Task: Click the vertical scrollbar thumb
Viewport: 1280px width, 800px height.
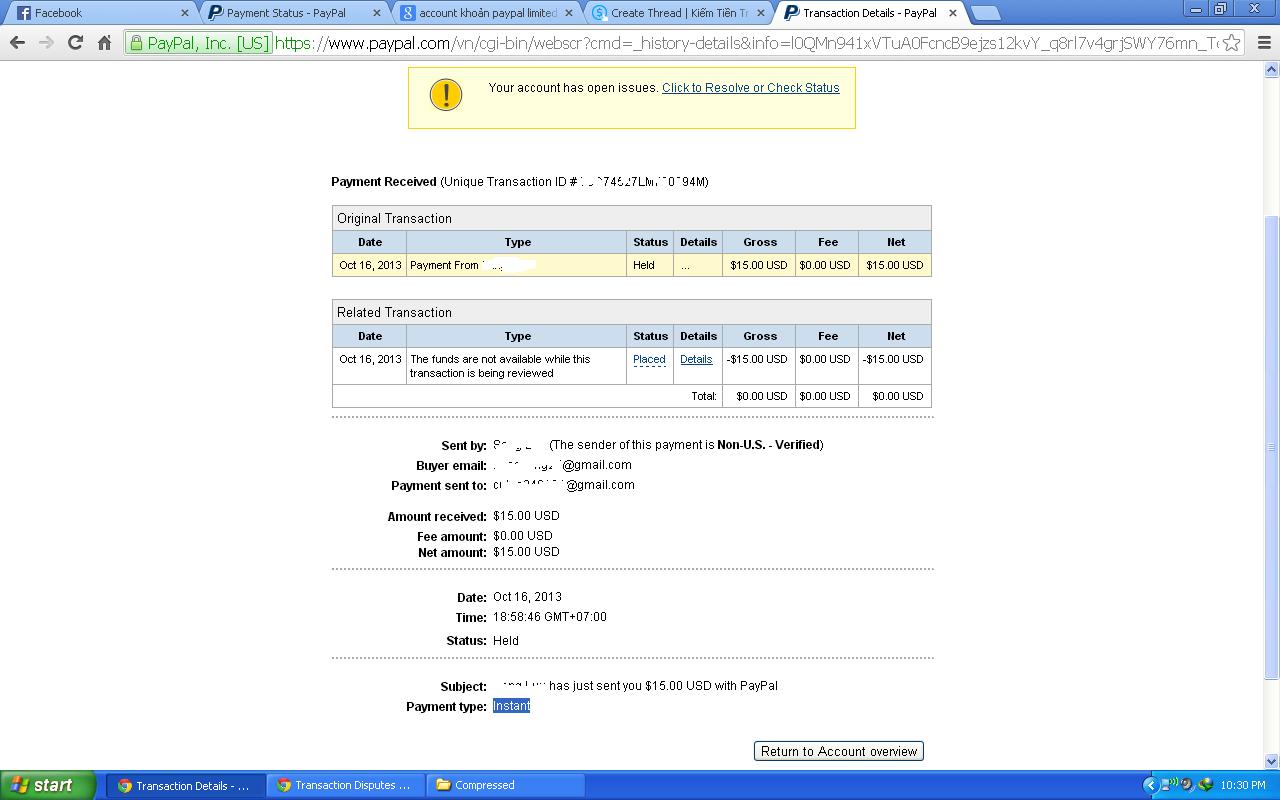Action: click(1272, 447)
